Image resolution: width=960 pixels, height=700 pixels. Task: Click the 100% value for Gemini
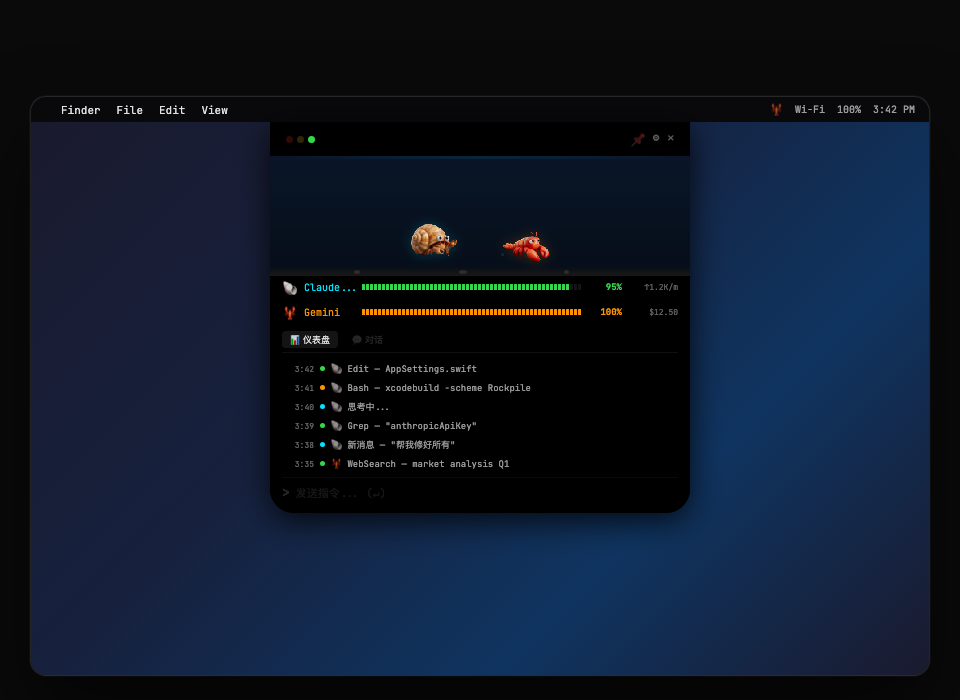tap(611, 312)
